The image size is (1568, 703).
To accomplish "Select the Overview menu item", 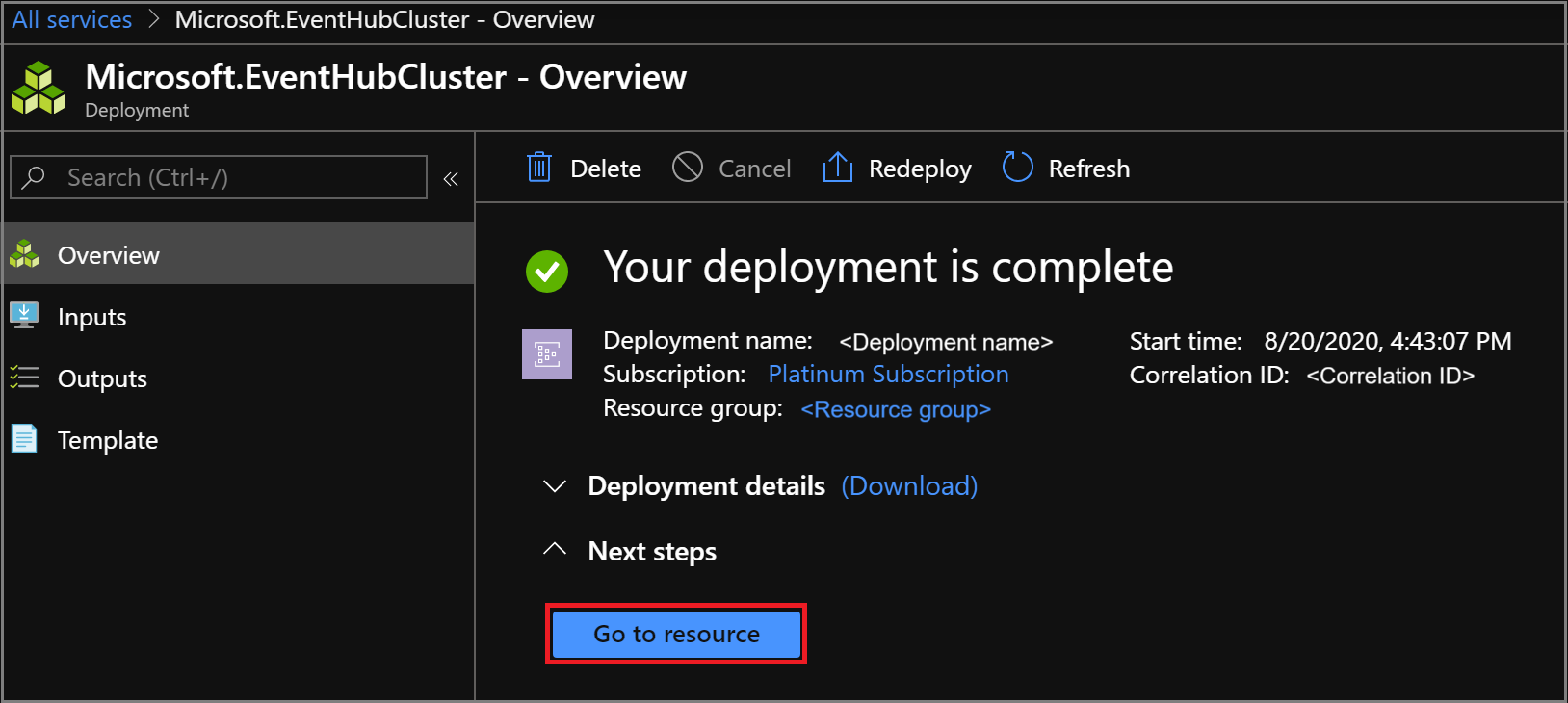I will point(108,255).
